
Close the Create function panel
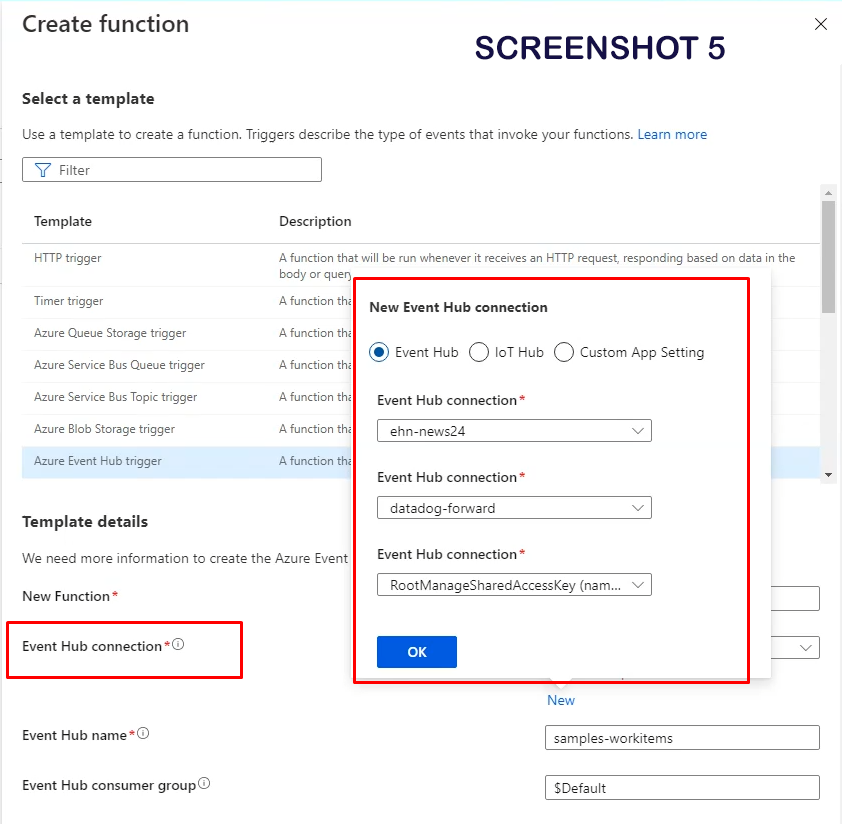pos(820,24)
